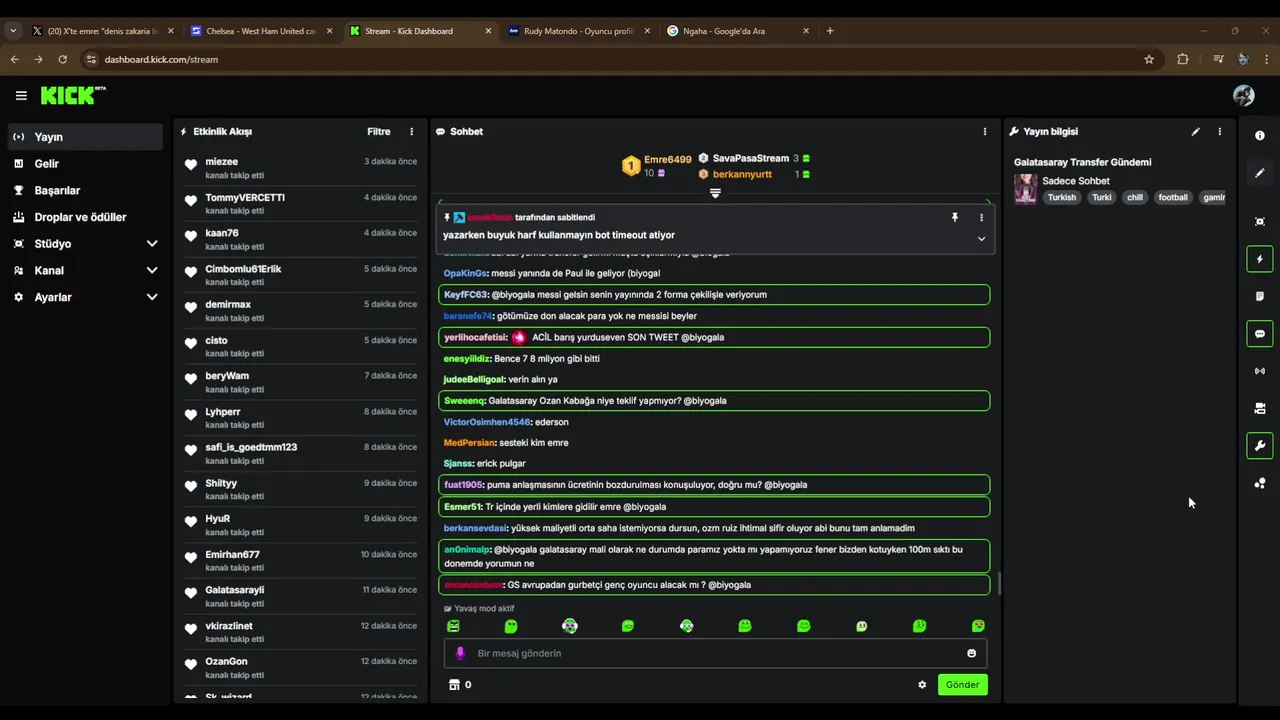Screen dimensions: 1280x720
Task: Expand the Ayarlar sidebar section
Action: 152,297
